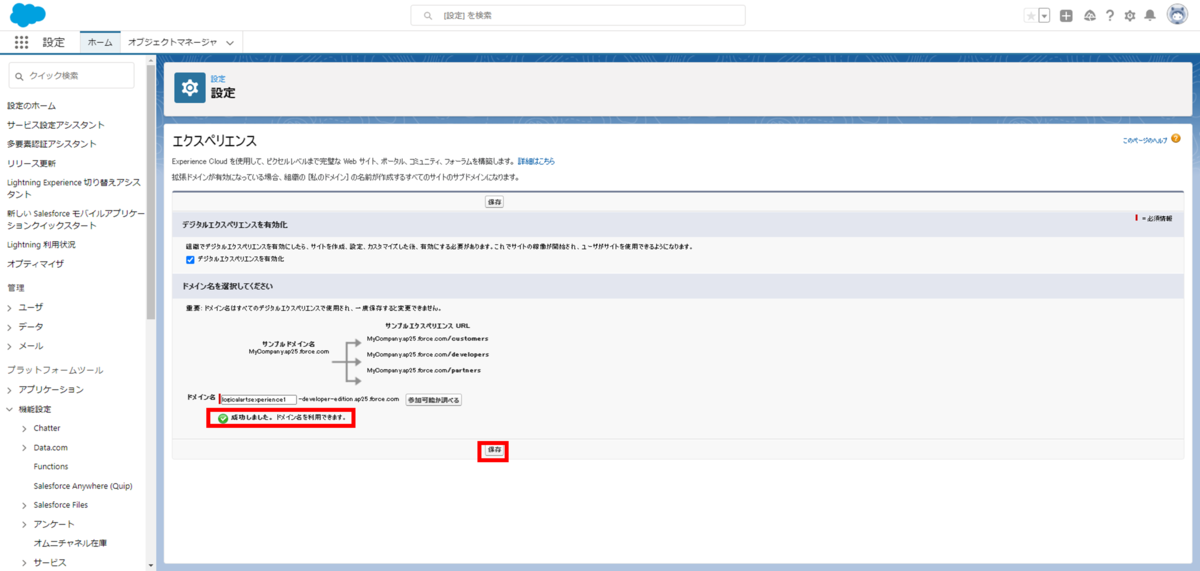
Task: Open the Salesforce Help question mark icon
Action: coord(1110,16)
